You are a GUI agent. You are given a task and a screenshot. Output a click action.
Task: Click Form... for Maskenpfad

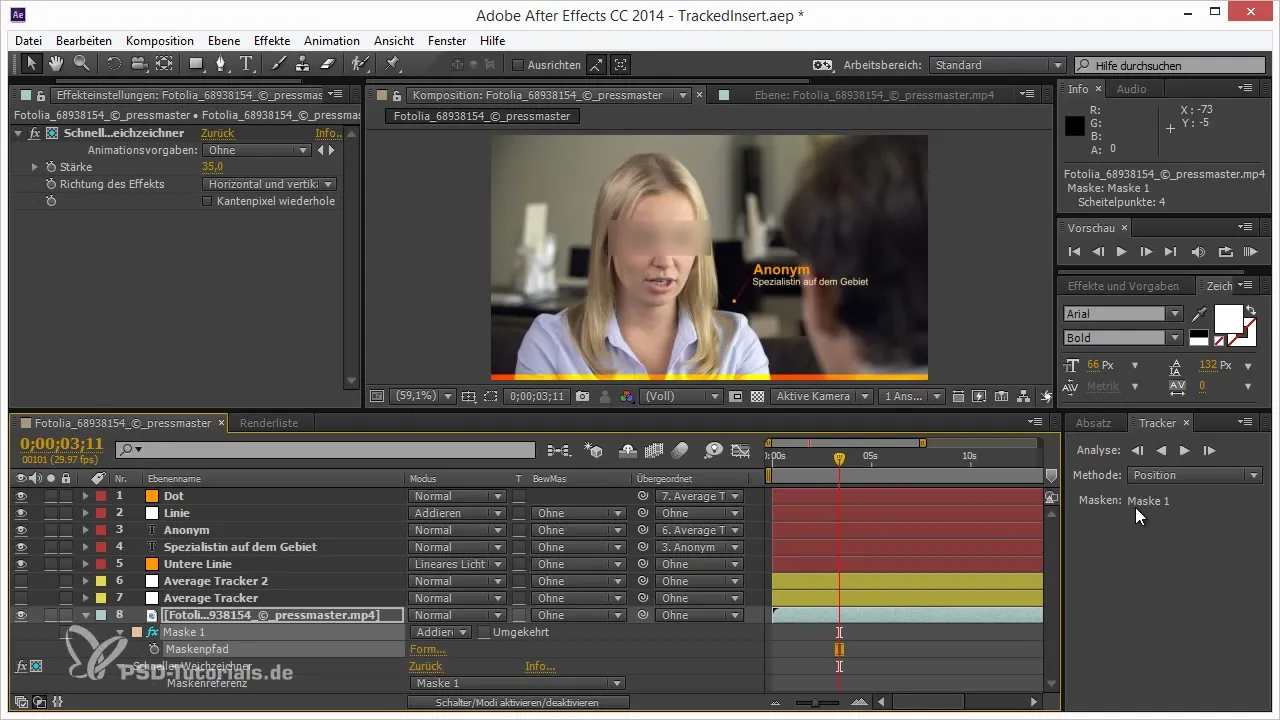tap(427, 649)
